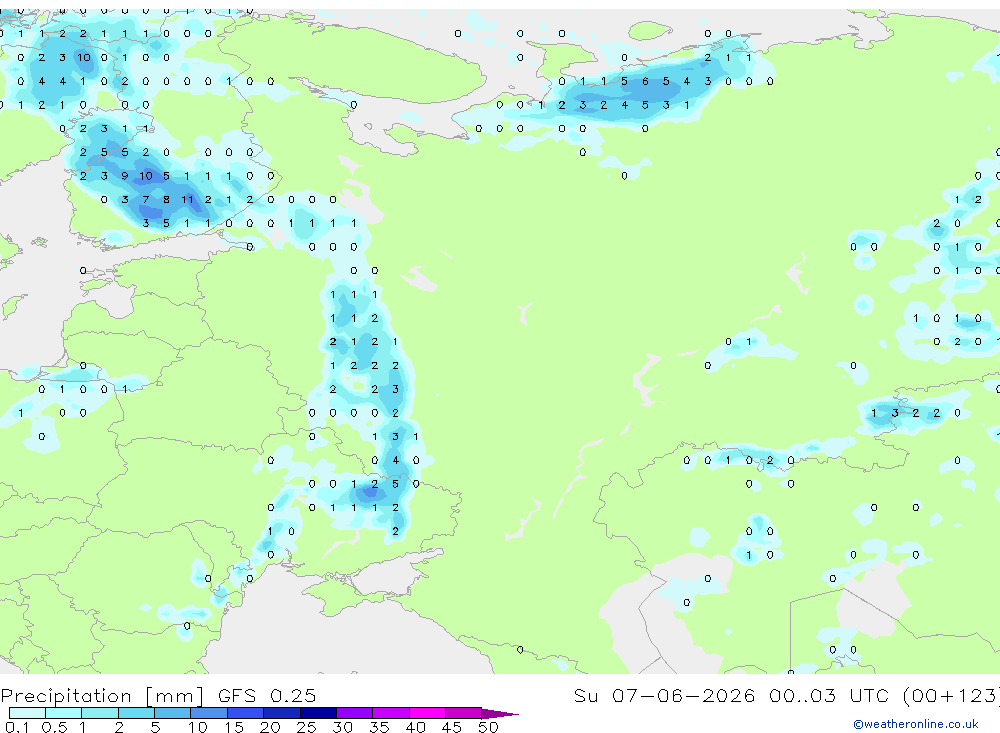Click the map value '11' in the blue cell
Image resolution: width=1000 pixels, height=733 pixels.
click(x=187, y=200)
